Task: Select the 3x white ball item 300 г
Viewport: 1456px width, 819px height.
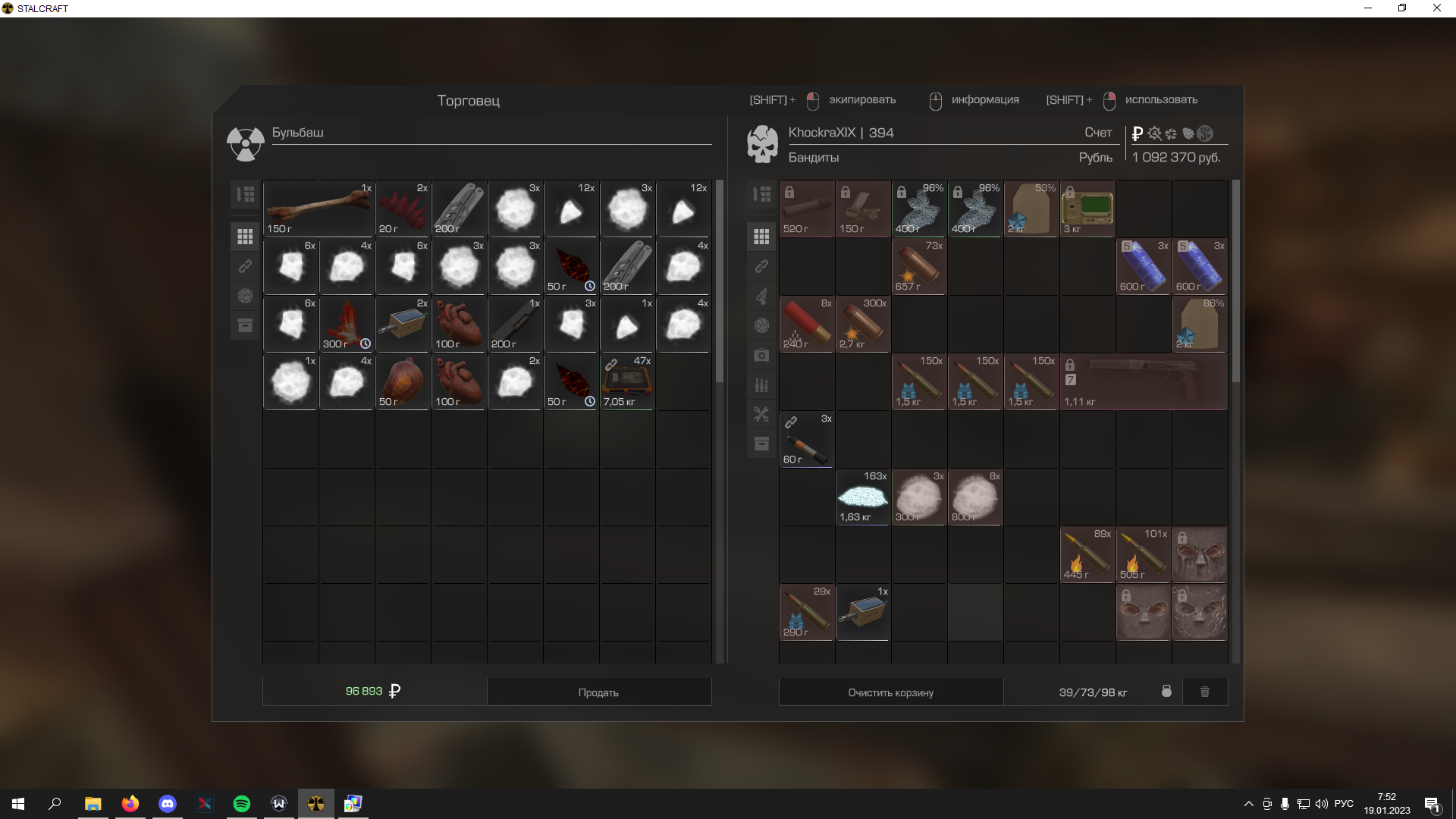Action: pos(919,497)
